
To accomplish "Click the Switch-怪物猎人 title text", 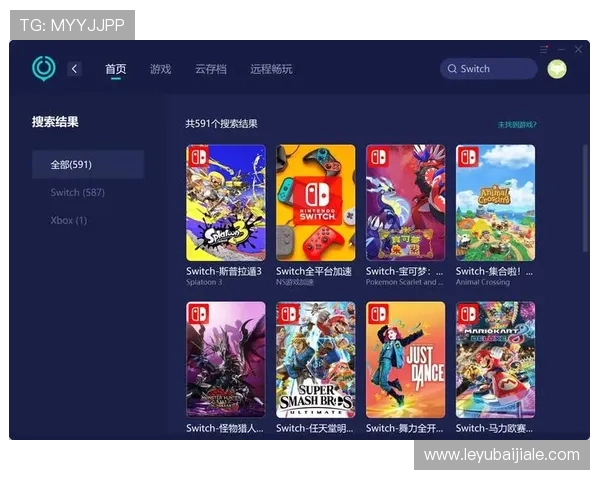I will tap(225, 428).
